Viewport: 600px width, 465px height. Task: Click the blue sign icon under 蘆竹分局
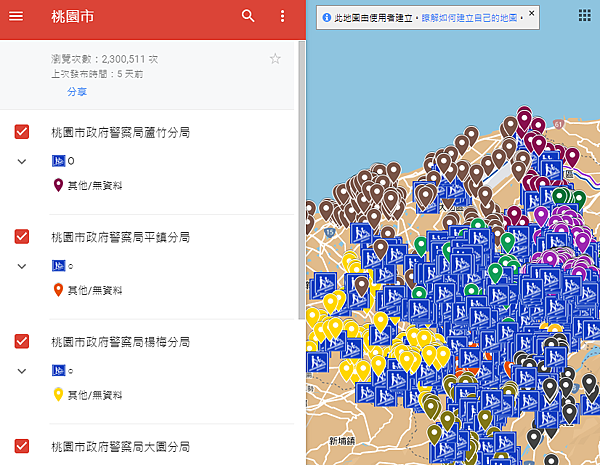click(x=59, y=161)
